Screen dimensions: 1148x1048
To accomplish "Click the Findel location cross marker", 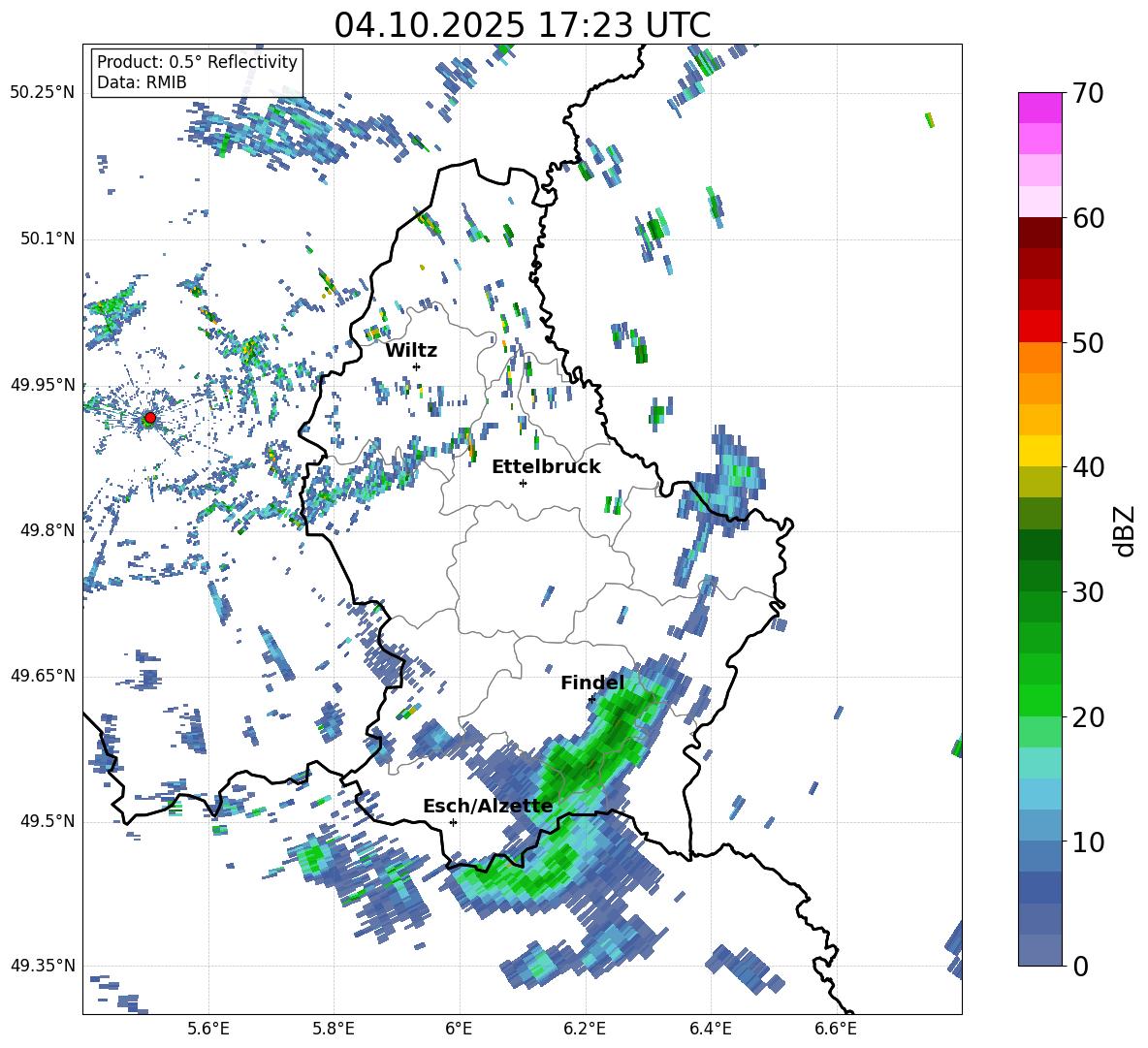I will tap(591, 700).
